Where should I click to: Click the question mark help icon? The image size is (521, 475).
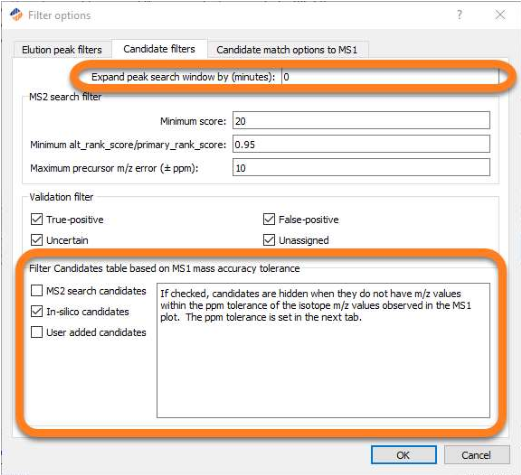459,15
